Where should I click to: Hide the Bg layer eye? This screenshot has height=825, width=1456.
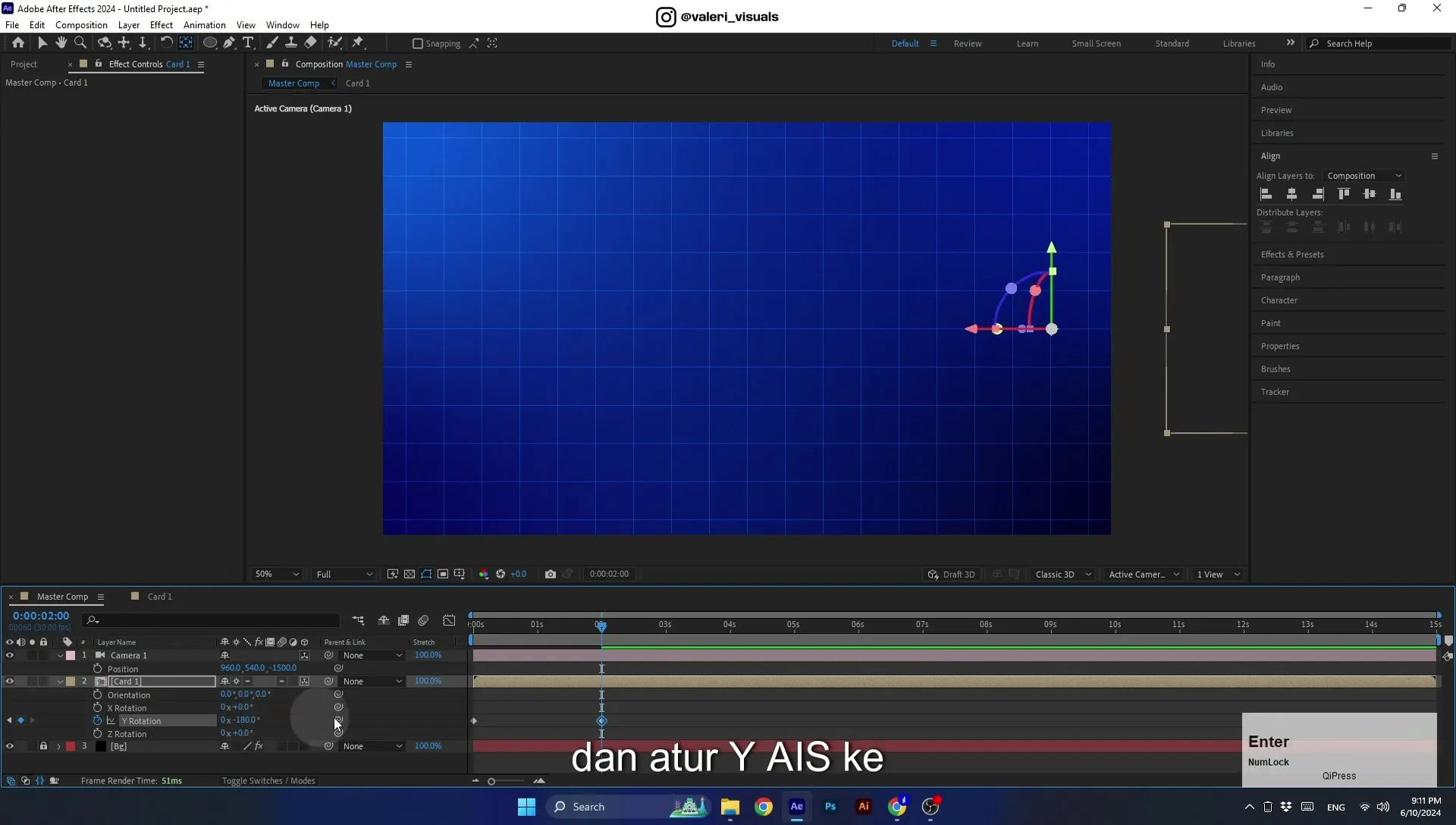point(10,746)
